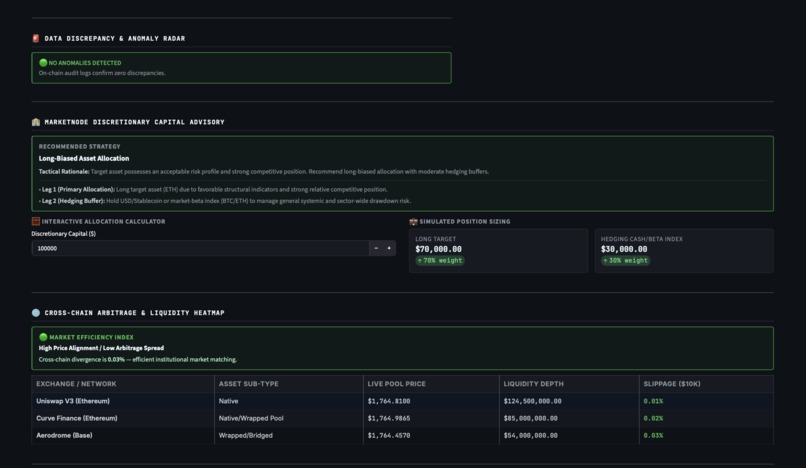
Task: Click the 70% weight badge
Action: 440,261
